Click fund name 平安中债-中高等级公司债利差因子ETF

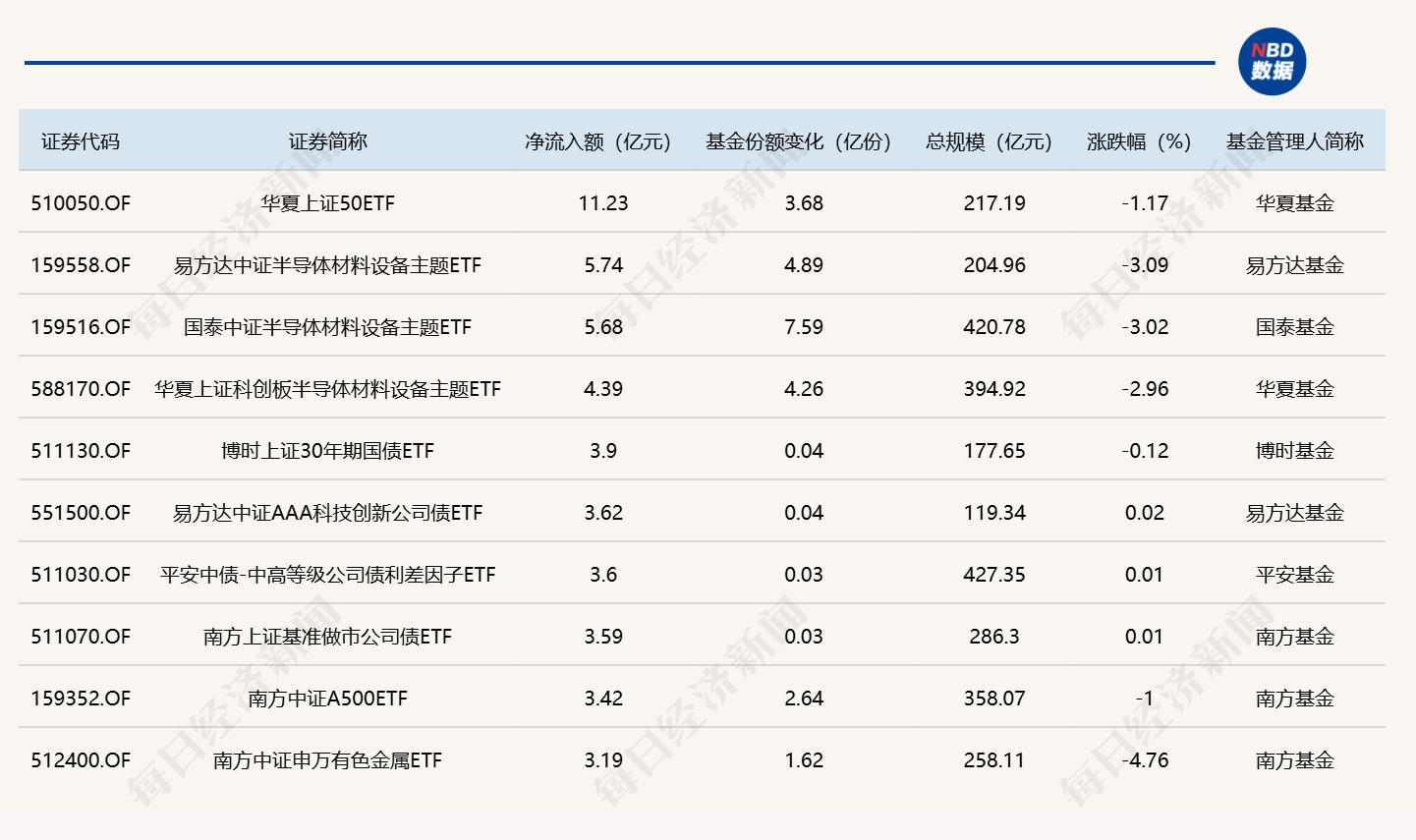(x=328, y=575)
